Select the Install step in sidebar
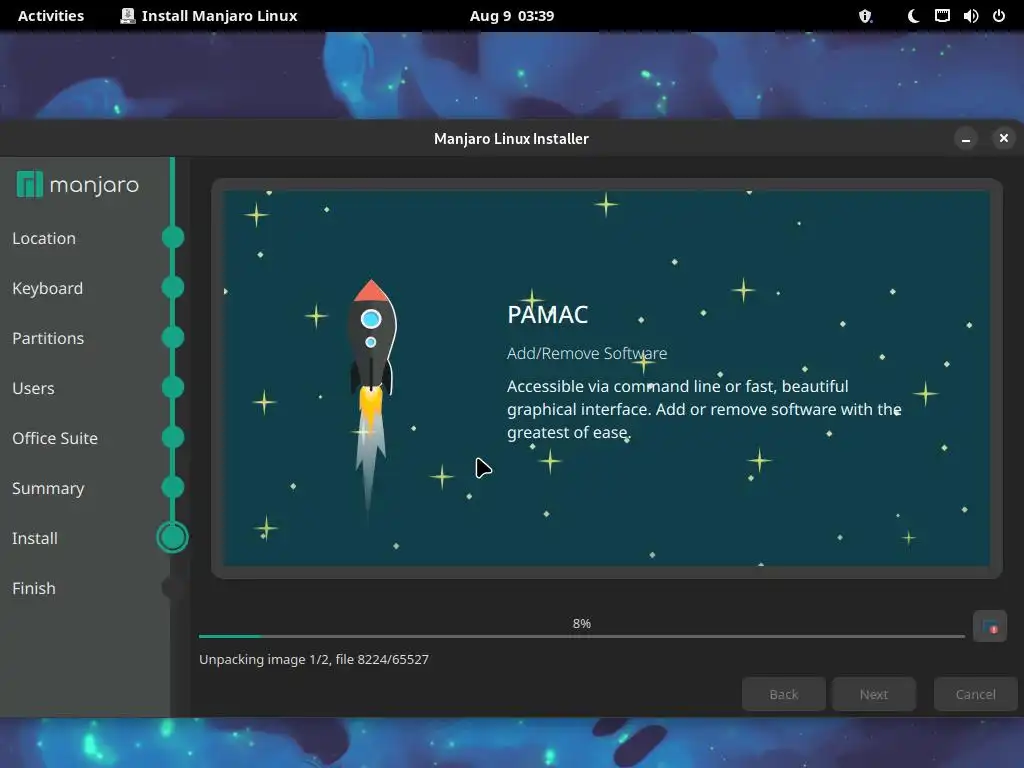Viewport: 1024px width, 768px height. coord(35,538)
